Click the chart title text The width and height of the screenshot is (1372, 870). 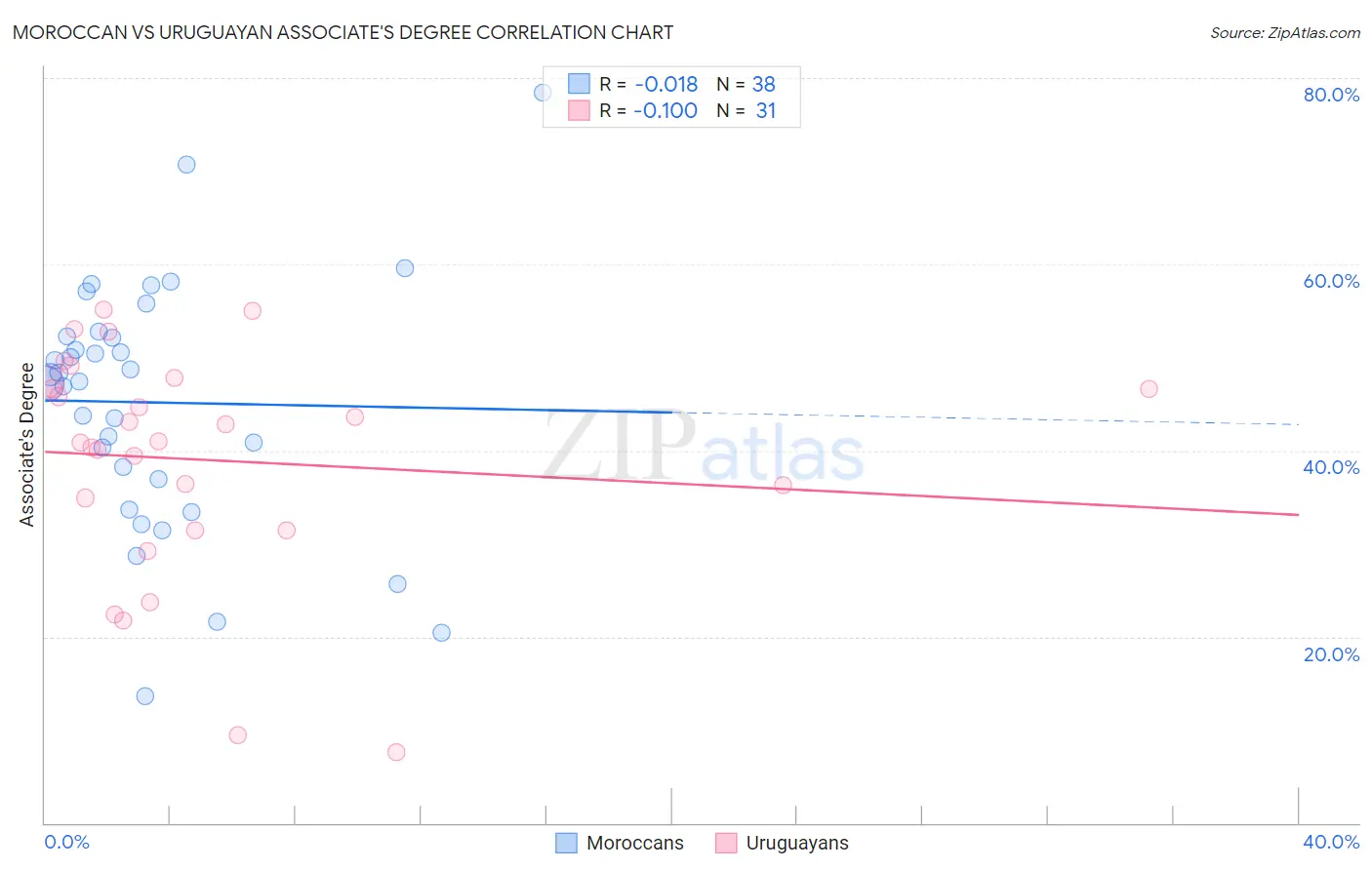click(343, 32)
